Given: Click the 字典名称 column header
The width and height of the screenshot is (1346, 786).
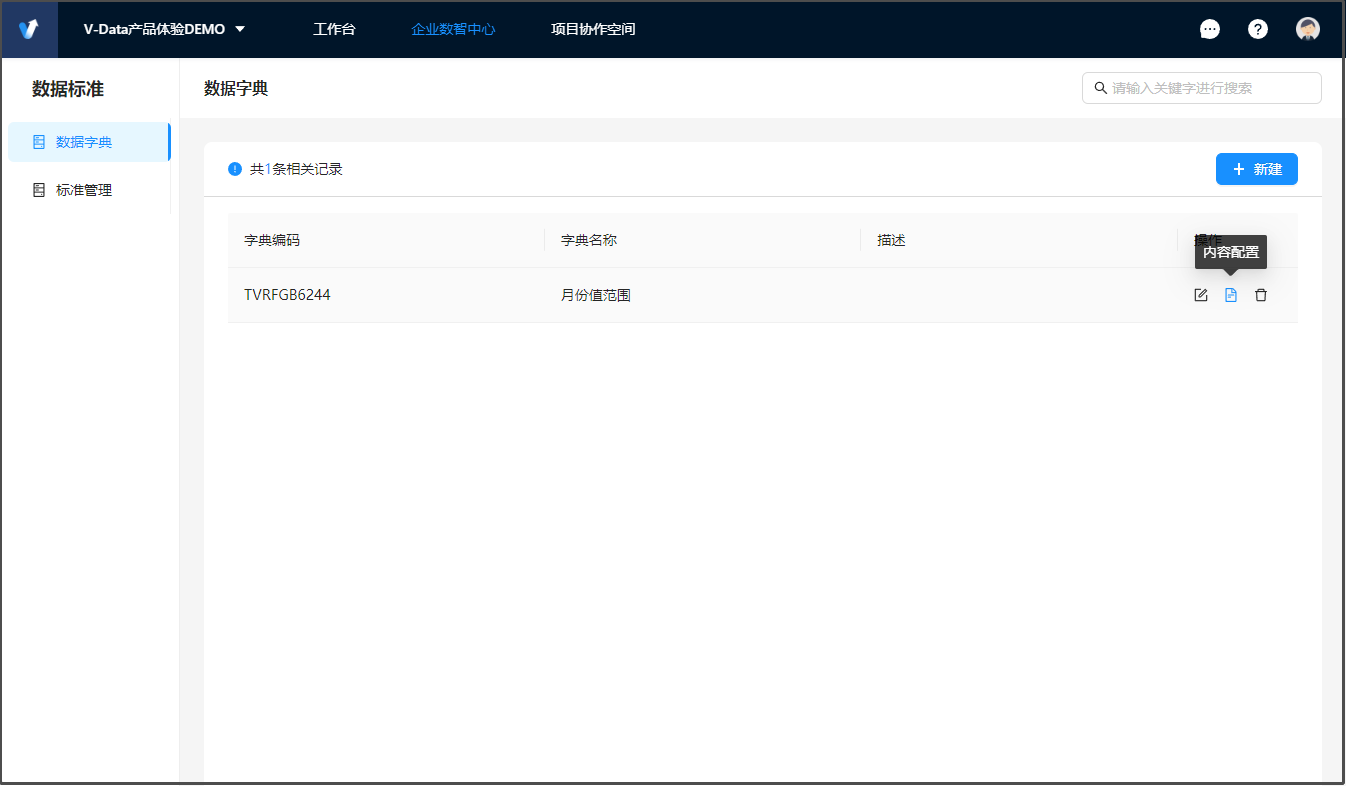Looking at the screenshot, I should pos(589,240).
